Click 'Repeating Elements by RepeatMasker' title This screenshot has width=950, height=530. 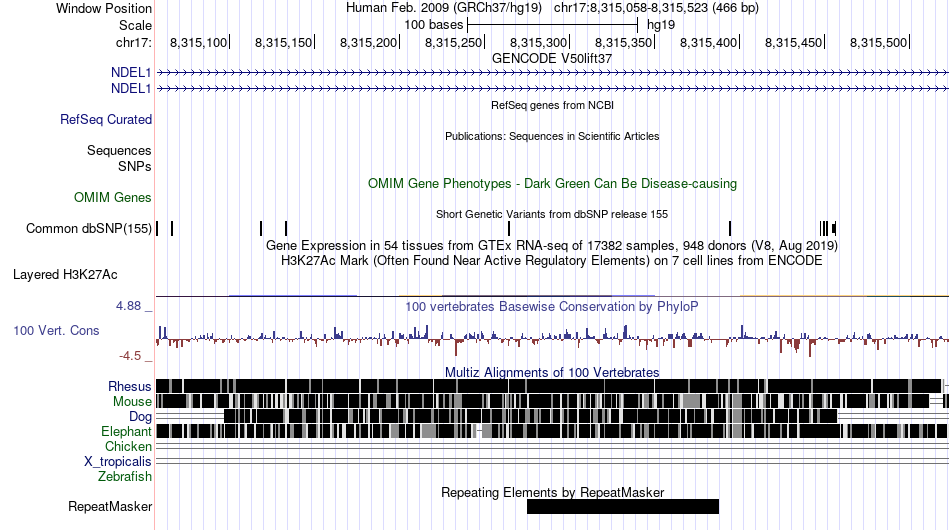553,492
